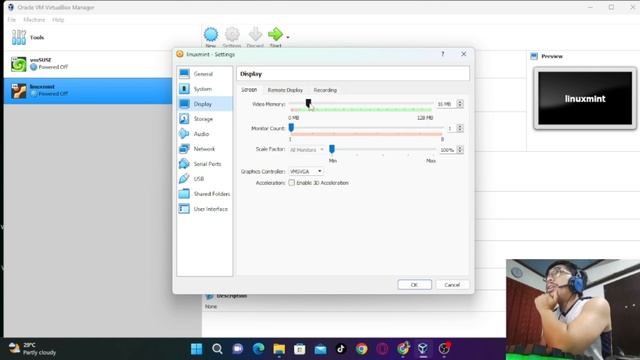Screen dimensions: 640x360
Task: Confirm settings with OK button
Action: click(414, 284)
